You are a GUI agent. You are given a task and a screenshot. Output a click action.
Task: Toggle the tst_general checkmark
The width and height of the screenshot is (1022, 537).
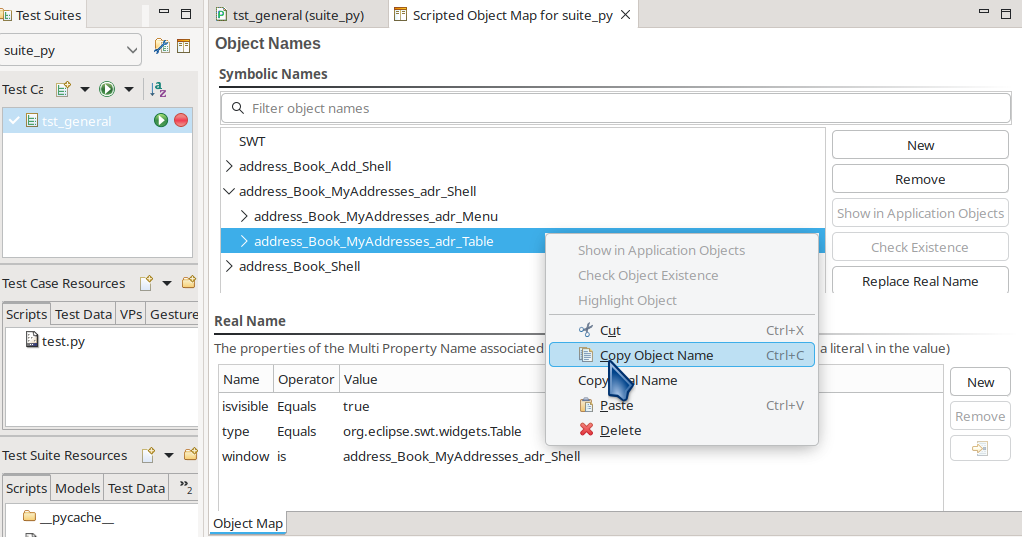14,121
